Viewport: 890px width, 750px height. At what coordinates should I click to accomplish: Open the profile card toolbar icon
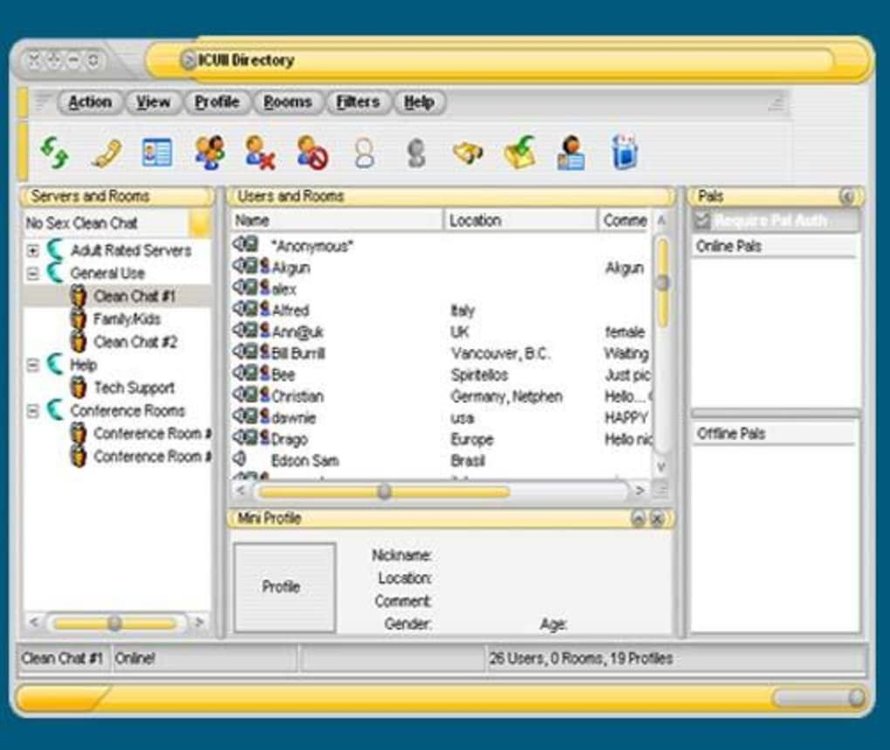coord(157,152)
